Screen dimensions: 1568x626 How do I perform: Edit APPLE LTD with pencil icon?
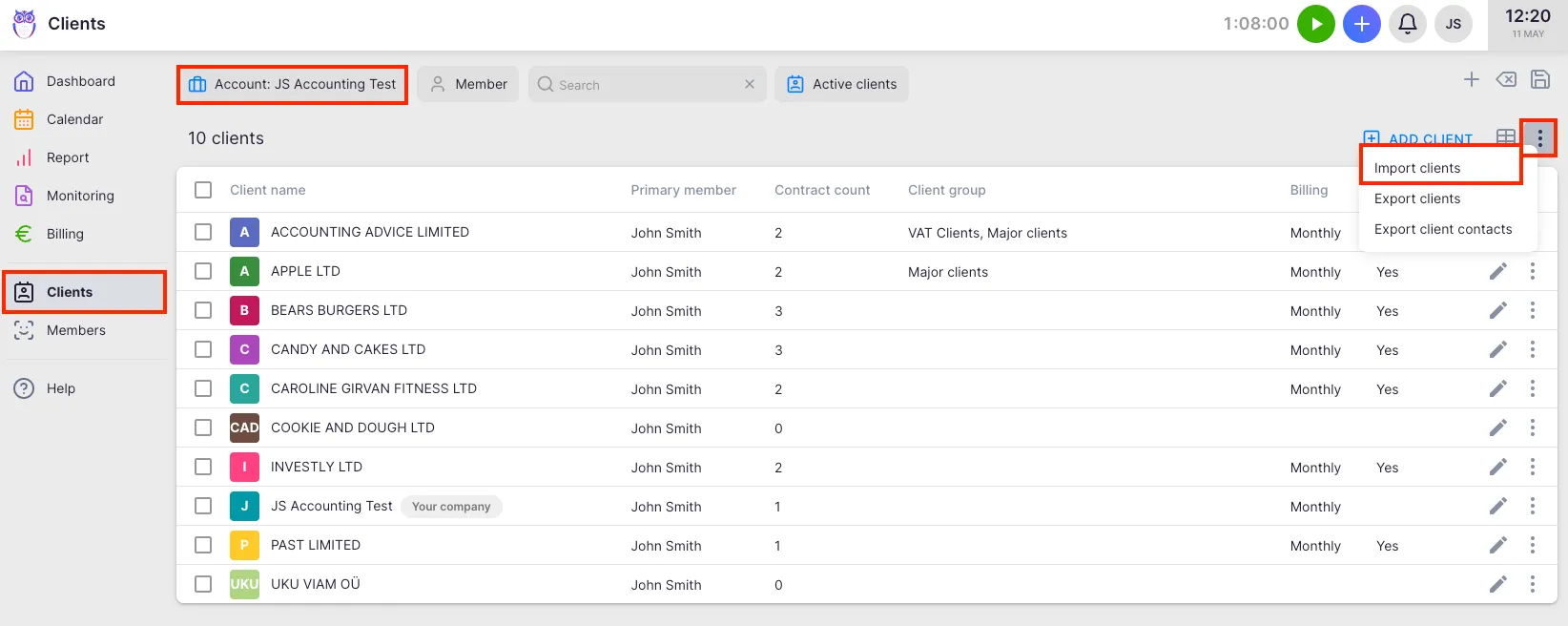tap(1498, 271)
